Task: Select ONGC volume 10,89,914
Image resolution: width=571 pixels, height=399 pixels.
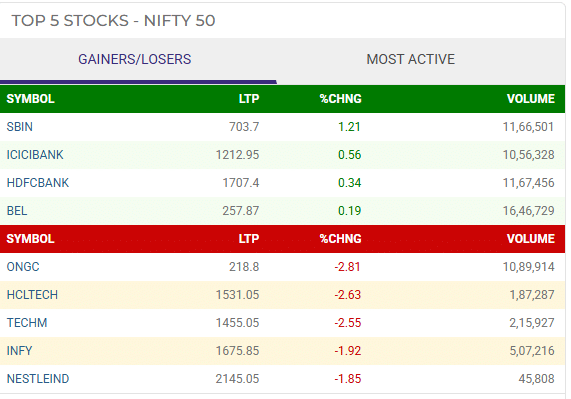Action: click(x=528, y=267)
